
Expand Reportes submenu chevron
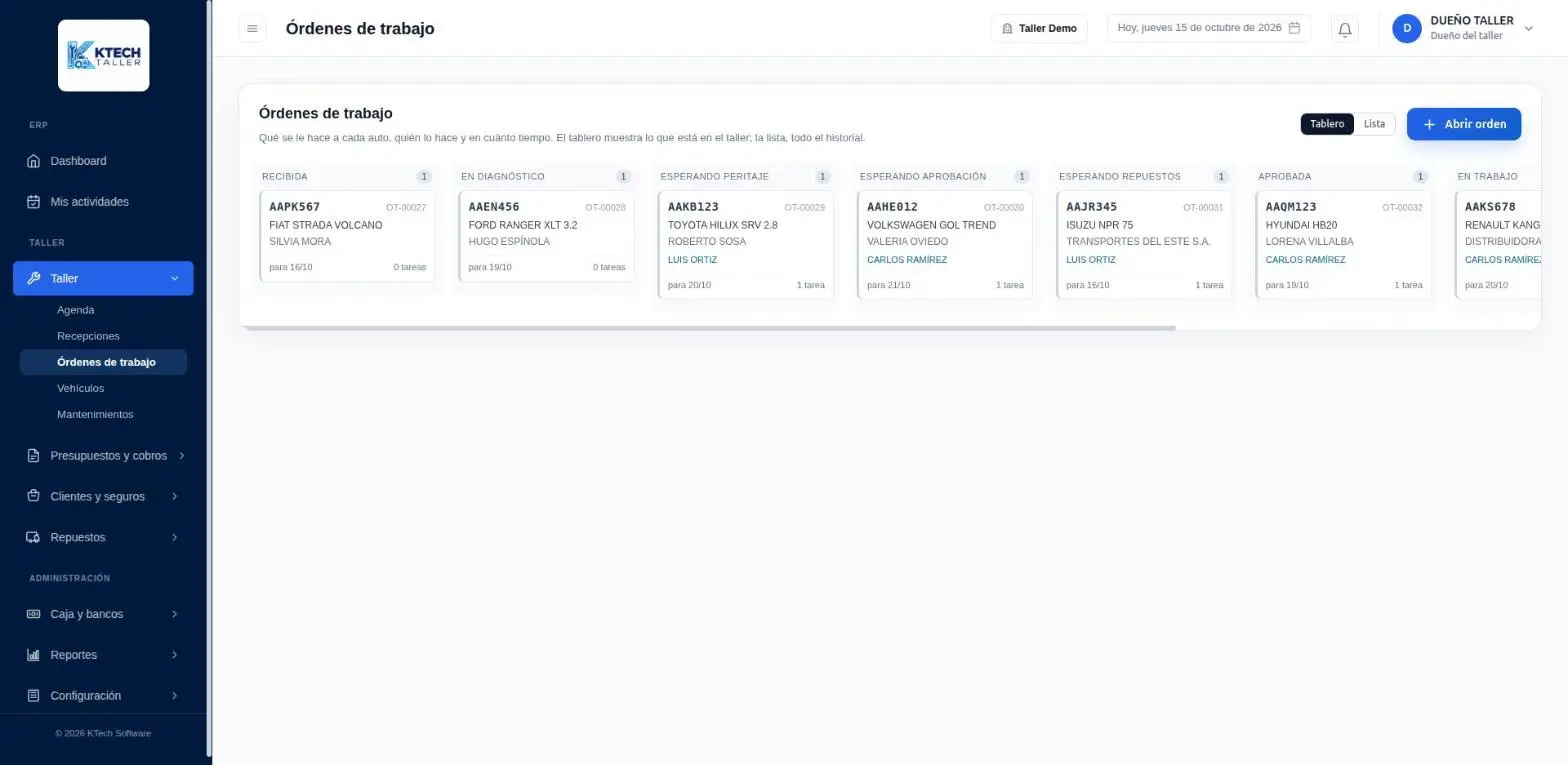[175, 655]
